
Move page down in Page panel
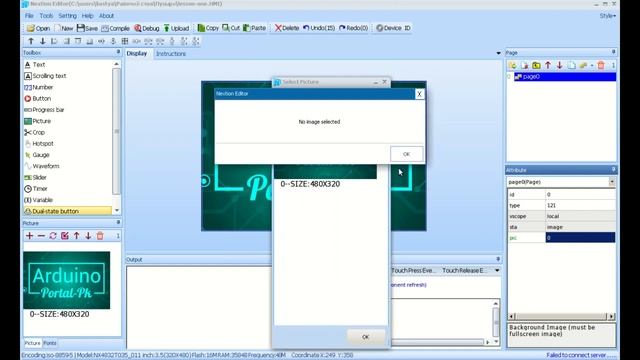pos(560,65)
